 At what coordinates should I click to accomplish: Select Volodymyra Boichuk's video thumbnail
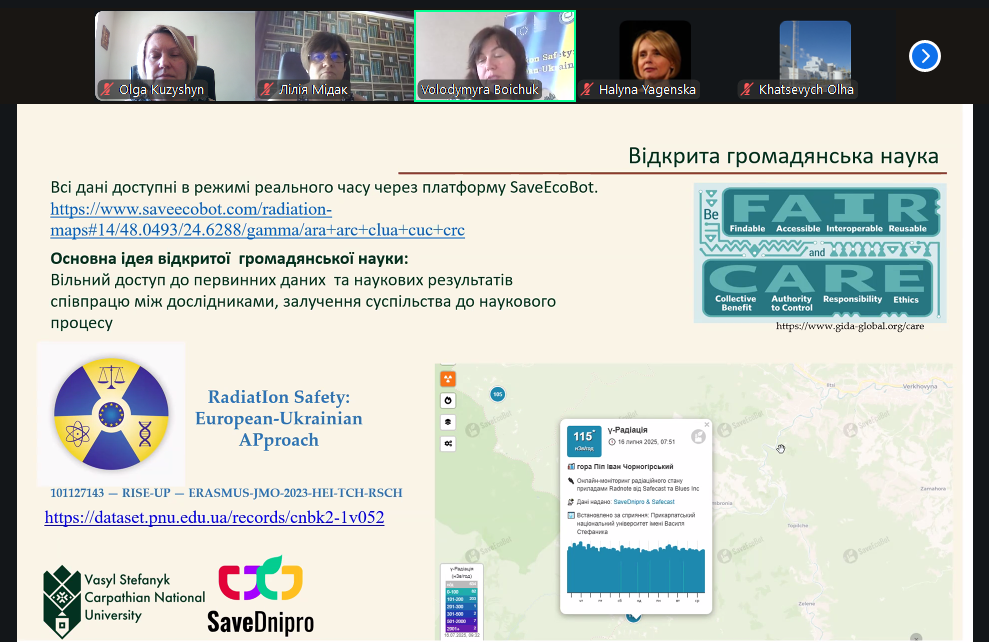click(x=495, y=48)
